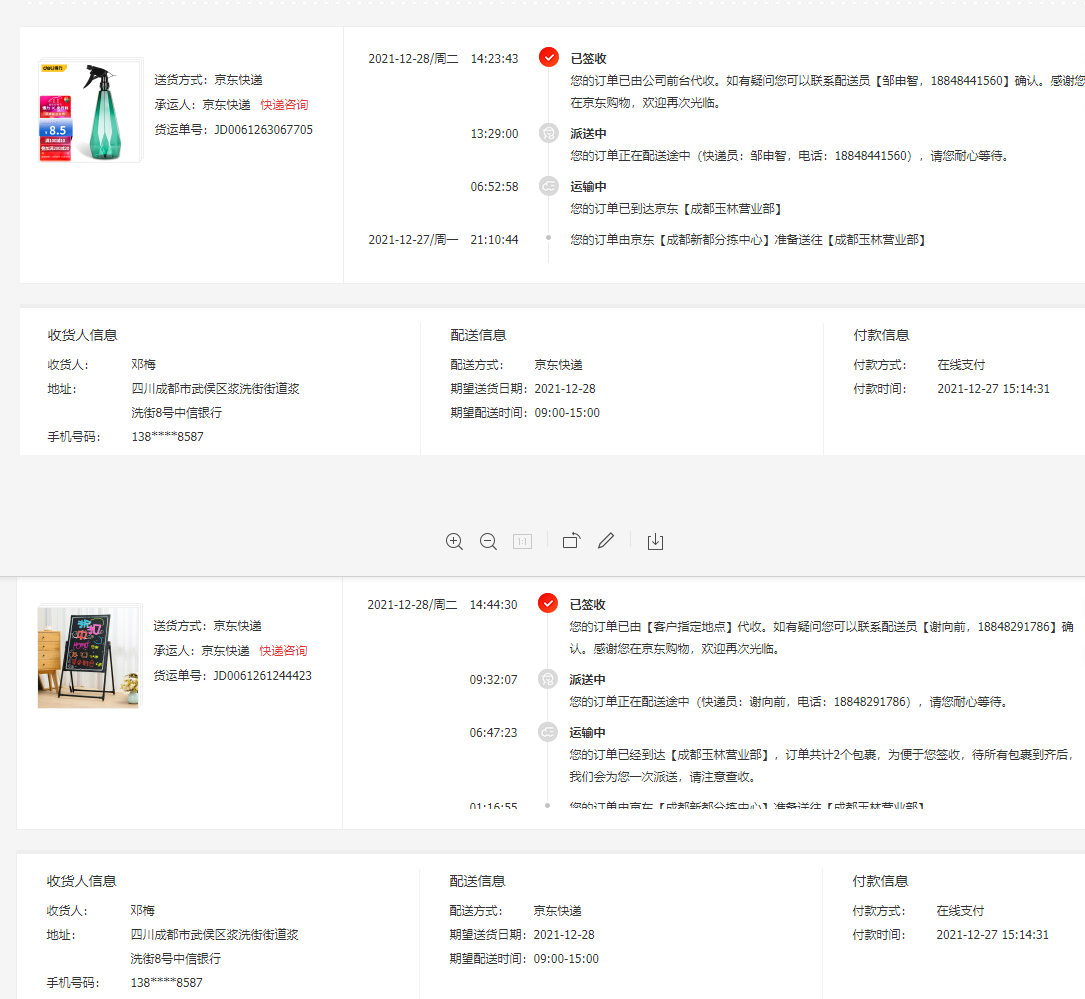Click 收货人信息 heading under spray bottle order

click(x=82, y=335)
